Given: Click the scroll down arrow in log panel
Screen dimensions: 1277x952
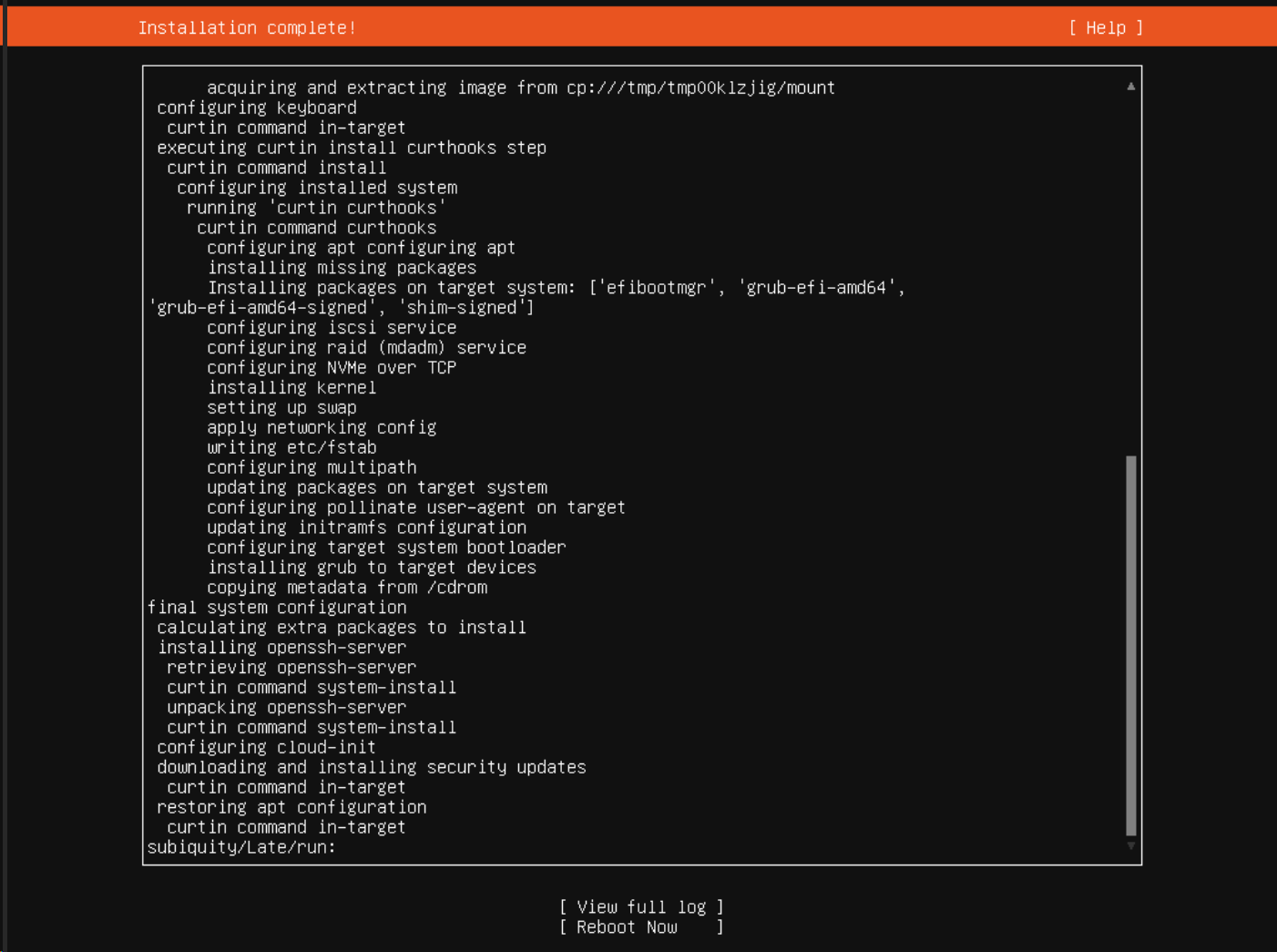Looking at the screenshot, I should [1130, 846].
